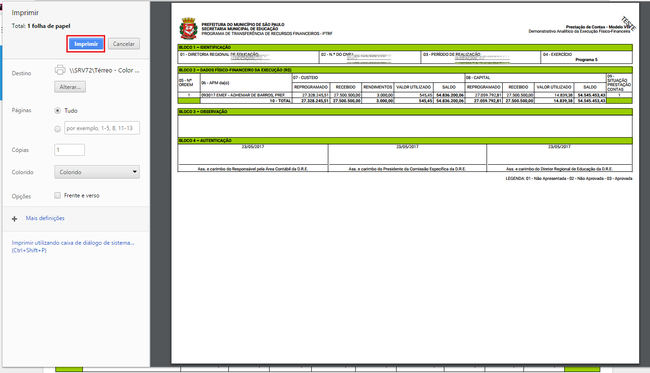This screenshot has width=650, height=373.
Task: Click the BLOCO 4 - AUTENTICAÇÃO header bar
Action: coord(405,140)
